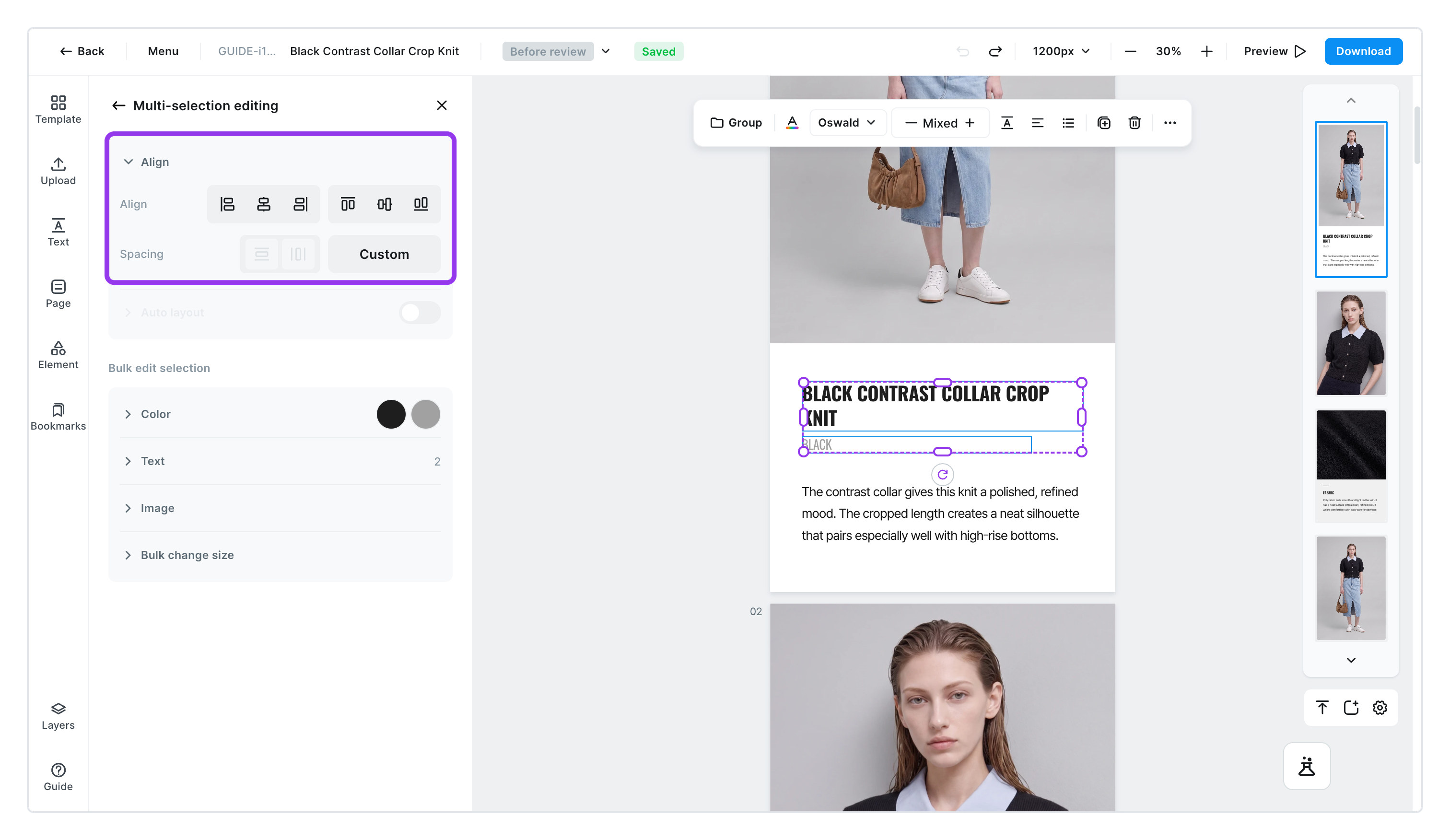The width and height of the screenshot is (1450, 840).
Task: Expand Bulk change size section
Action: coord(128,555)
